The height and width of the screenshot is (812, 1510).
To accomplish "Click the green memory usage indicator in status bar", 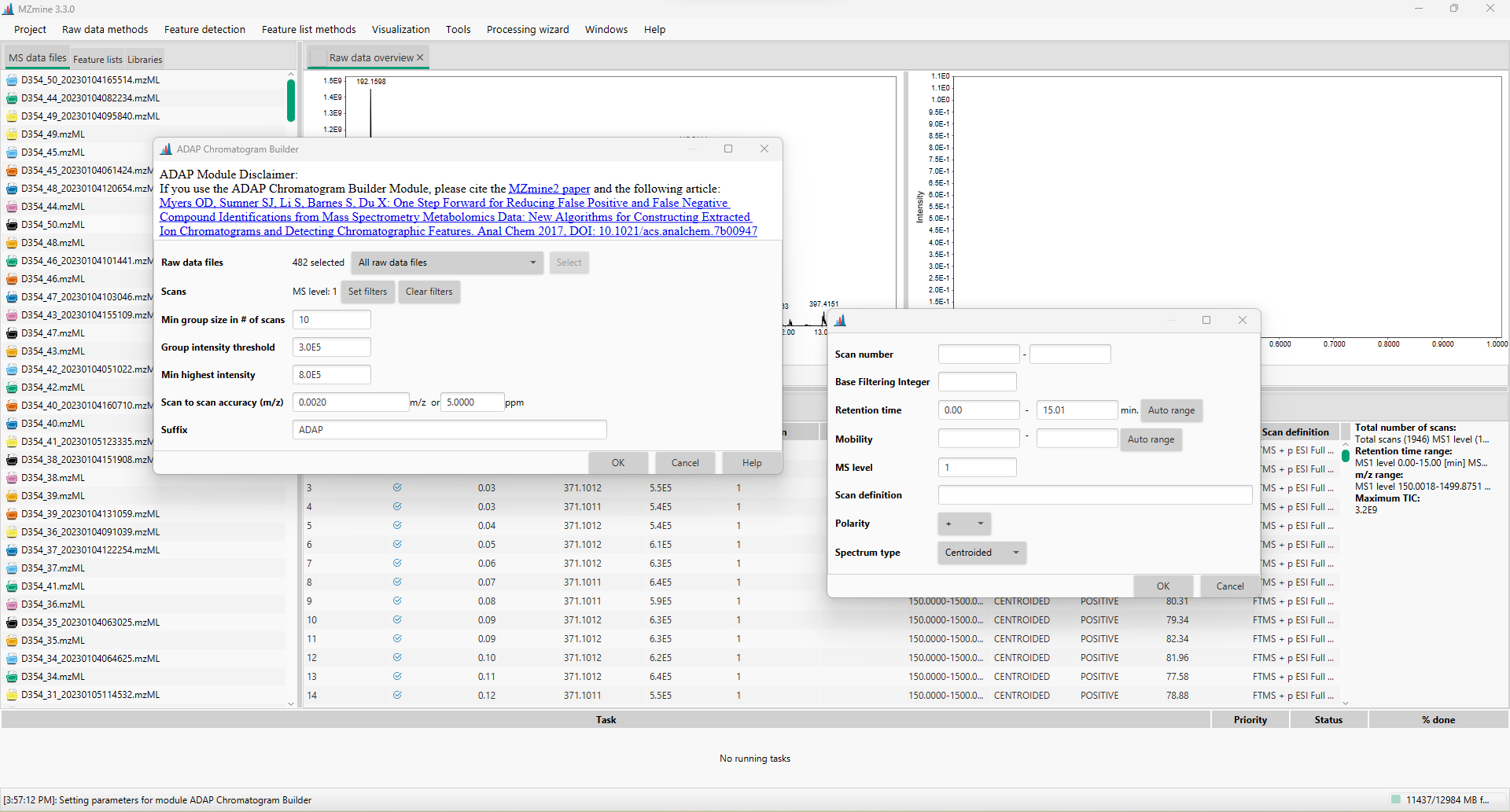I will (x=1396, y=799).
